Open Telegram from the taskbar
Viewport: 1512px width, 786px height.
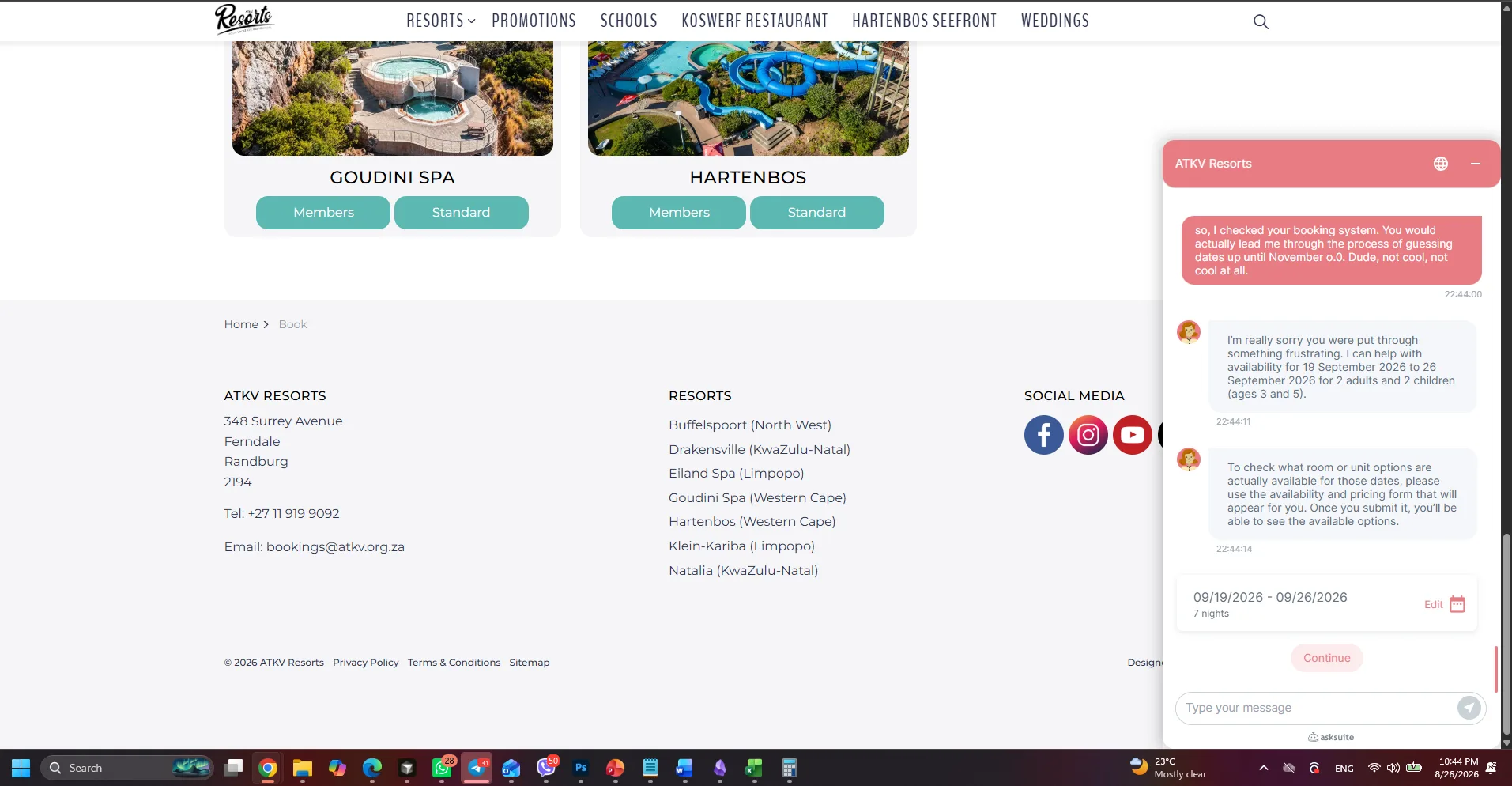pos(477,768)
